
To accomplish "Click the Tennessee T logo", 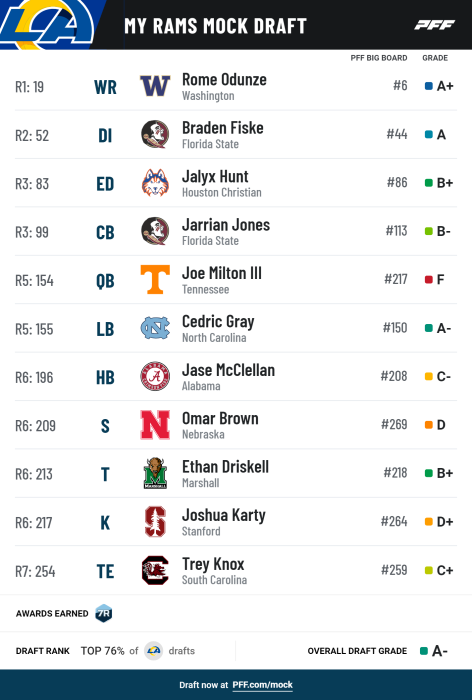I will pos(155,279).
